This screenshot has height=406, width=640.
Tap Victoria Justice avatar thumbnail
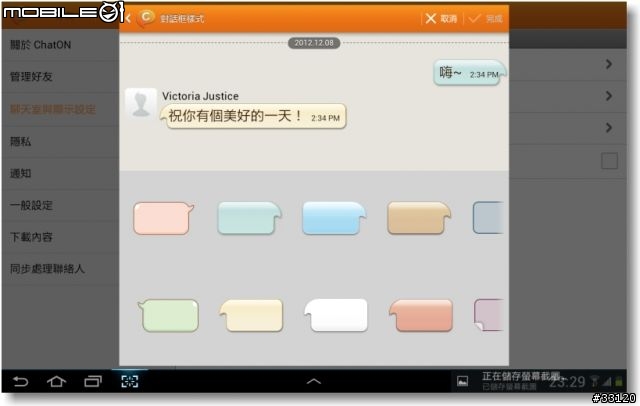[x=141, y=103]
